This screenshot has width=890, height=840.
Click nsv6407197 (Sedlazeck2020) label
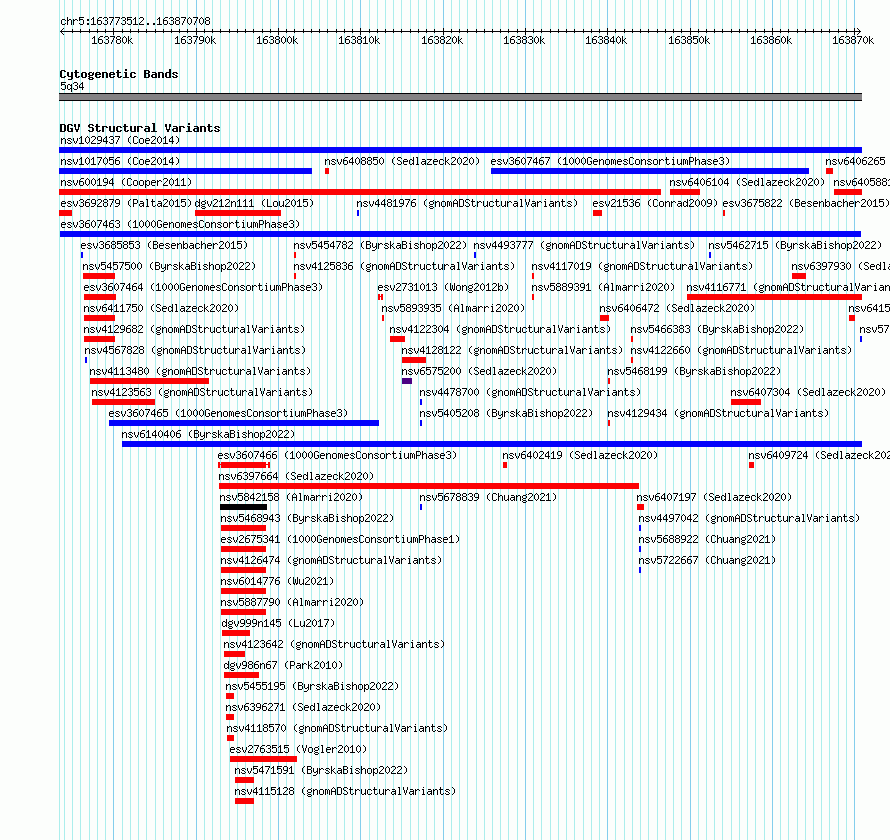pos(714,497)
